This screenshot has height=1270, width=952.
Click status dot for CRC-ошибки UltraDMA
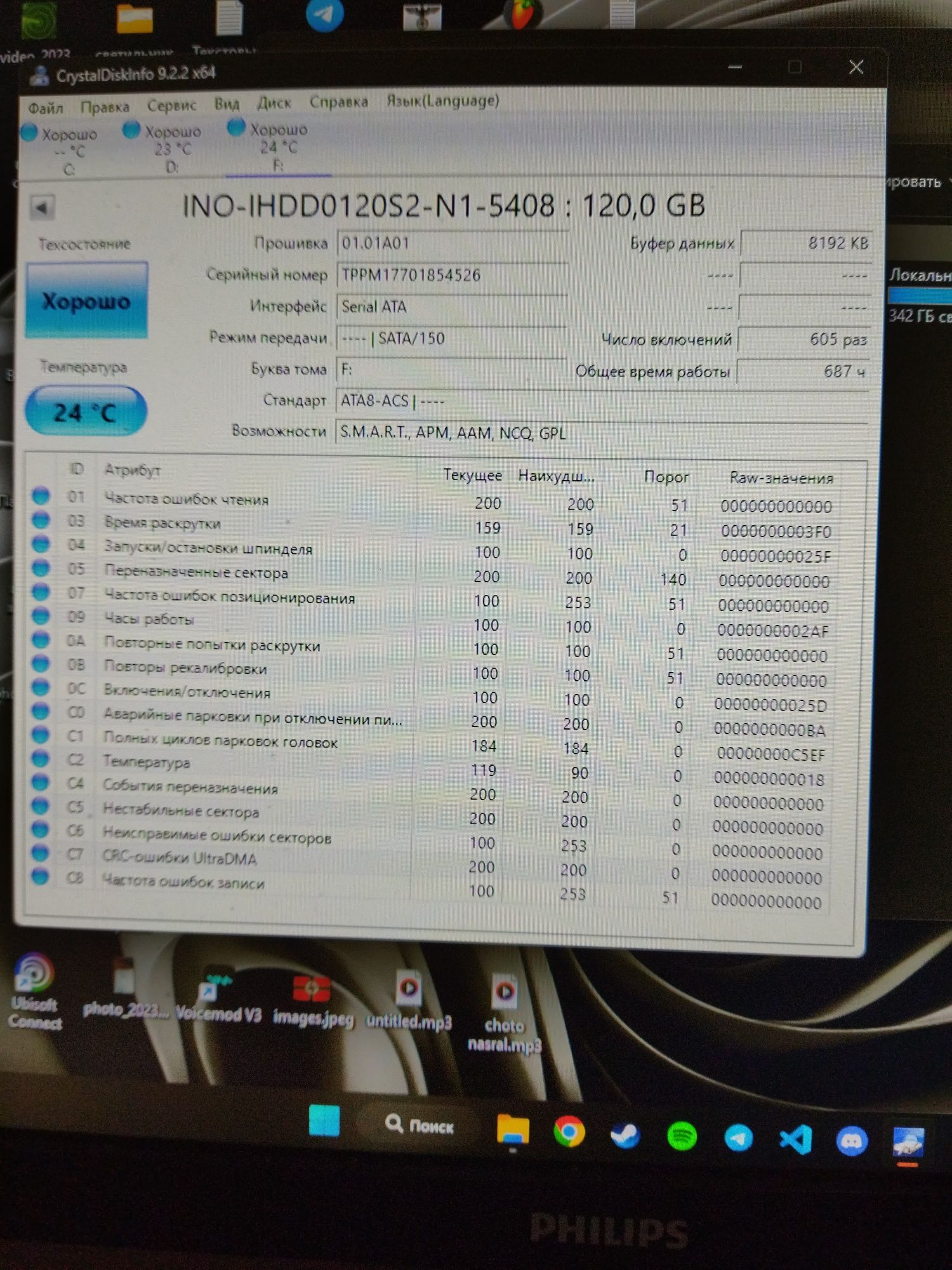click(40, 853)
